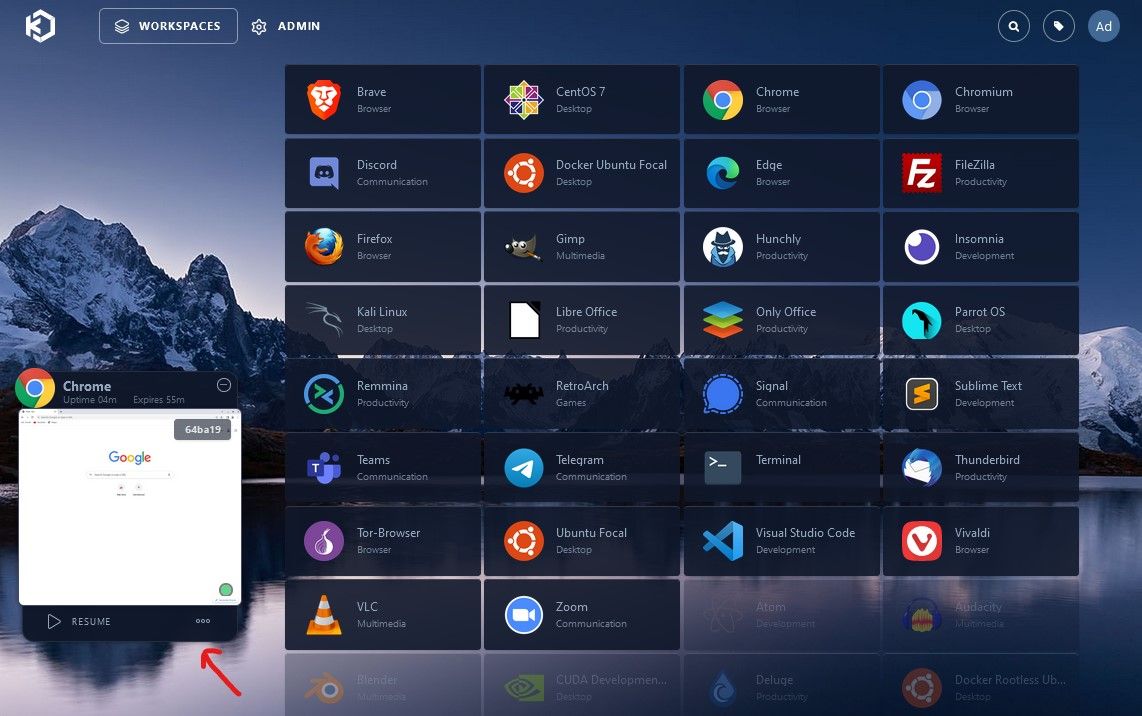Start the Firefox browser workspace
Viewport: 1142px width, 716px height.
tap(382, 246)
